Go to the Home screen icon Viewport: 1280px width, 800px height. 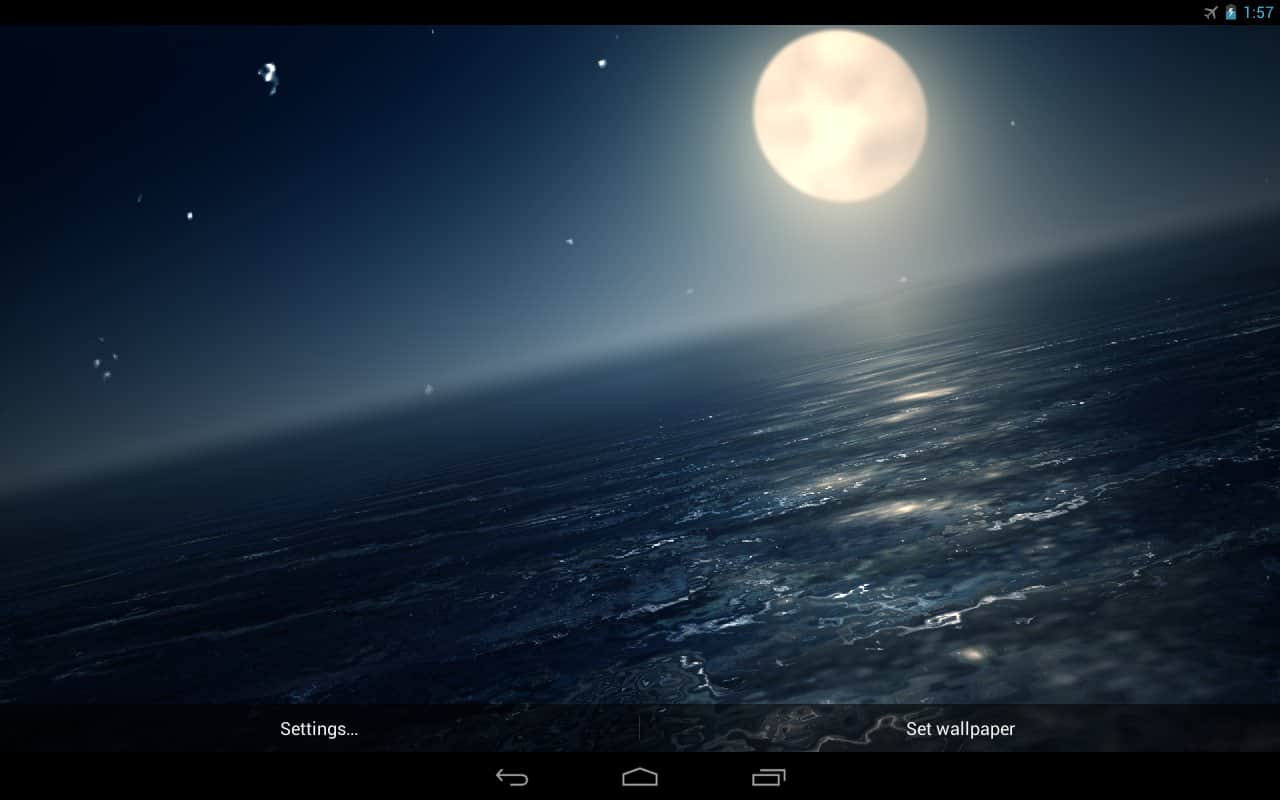640,777
